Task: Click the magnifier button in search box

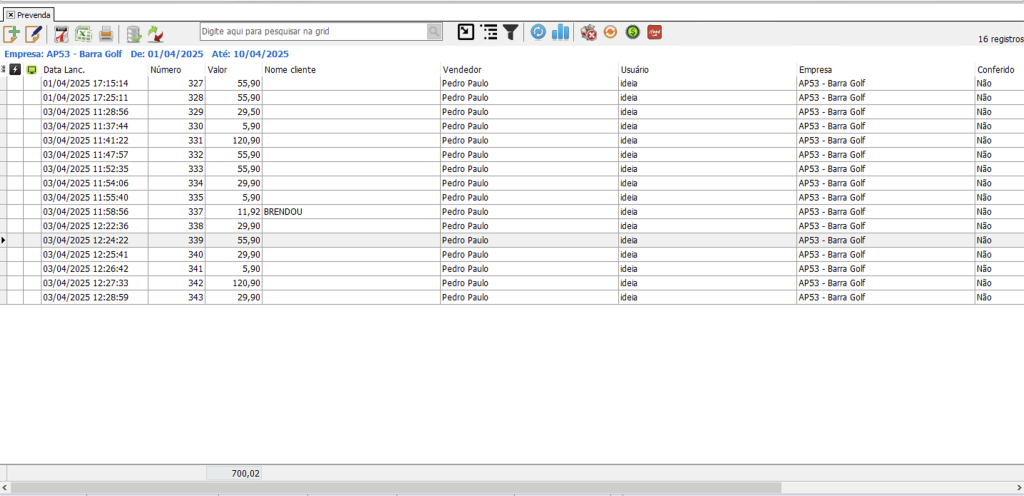Action: coord(434,32)
